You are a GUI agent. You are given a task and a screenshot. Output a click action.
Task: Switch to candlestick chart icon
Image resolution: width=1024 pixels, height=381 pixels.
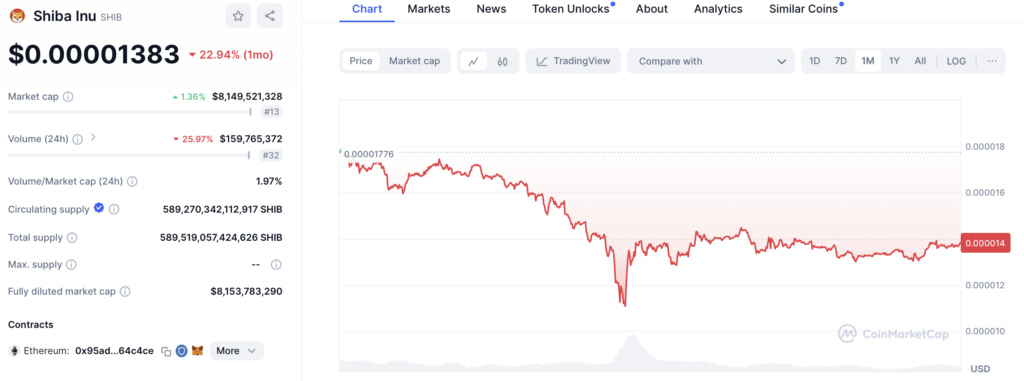502,61
